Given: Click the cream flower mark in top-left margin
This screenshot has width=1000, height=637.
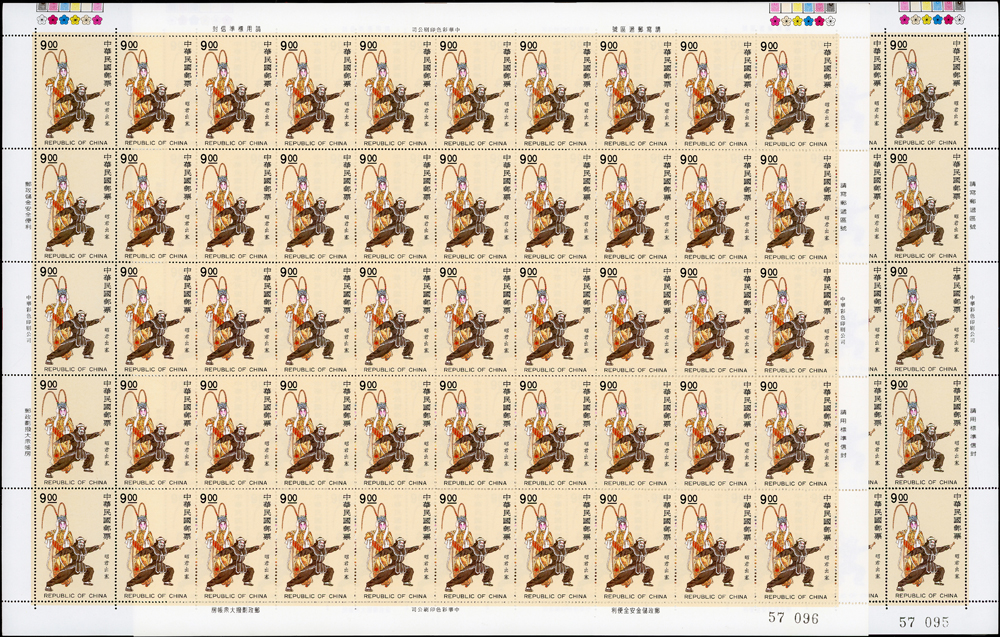Looking at the screenshot, I should coord(86,20).
